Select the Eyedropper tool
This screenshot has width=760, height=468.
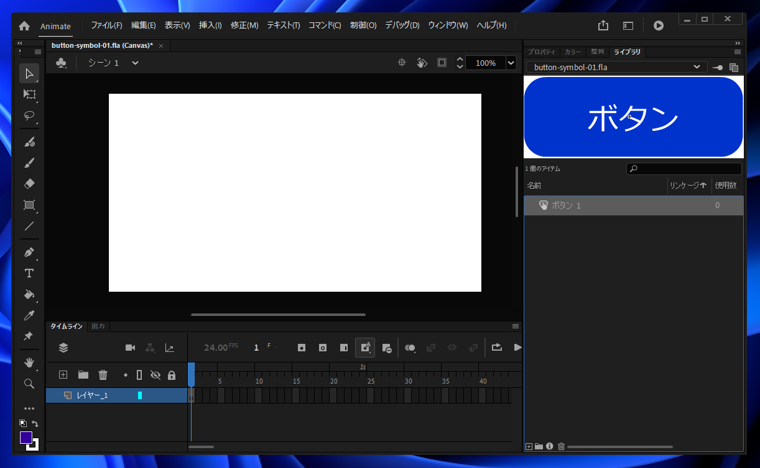[29, 315]
